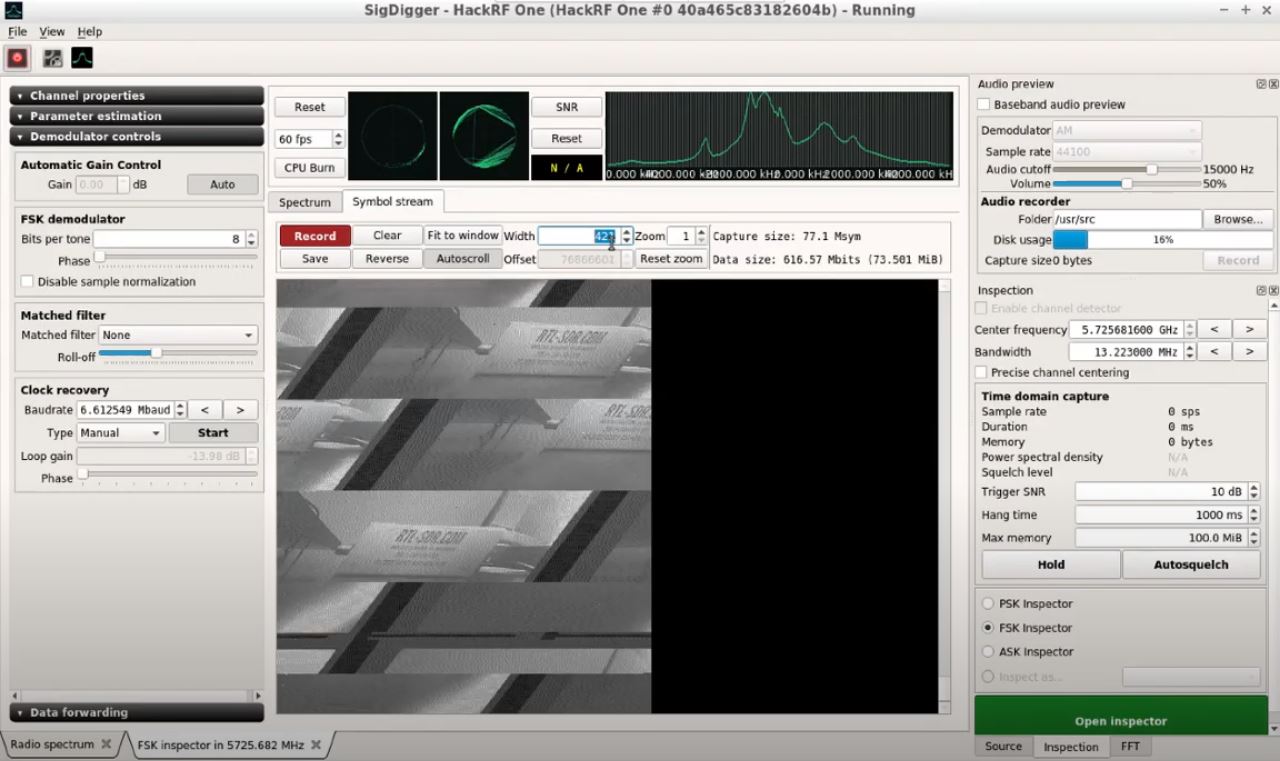Select the FSK Inspector radio button

[x=988, y=628]
